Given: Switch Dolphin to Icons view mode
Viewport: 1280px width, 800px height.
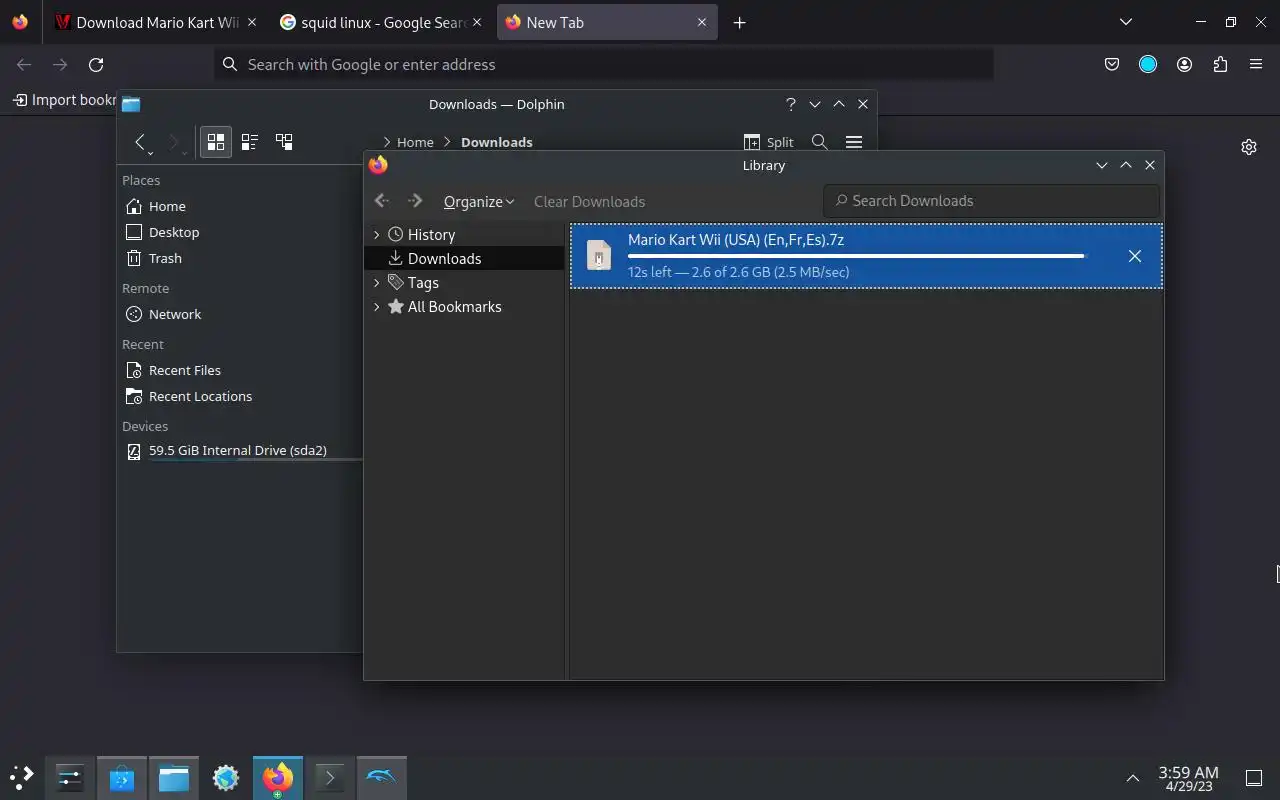Looking at the screenshot, I should point(215,142).
